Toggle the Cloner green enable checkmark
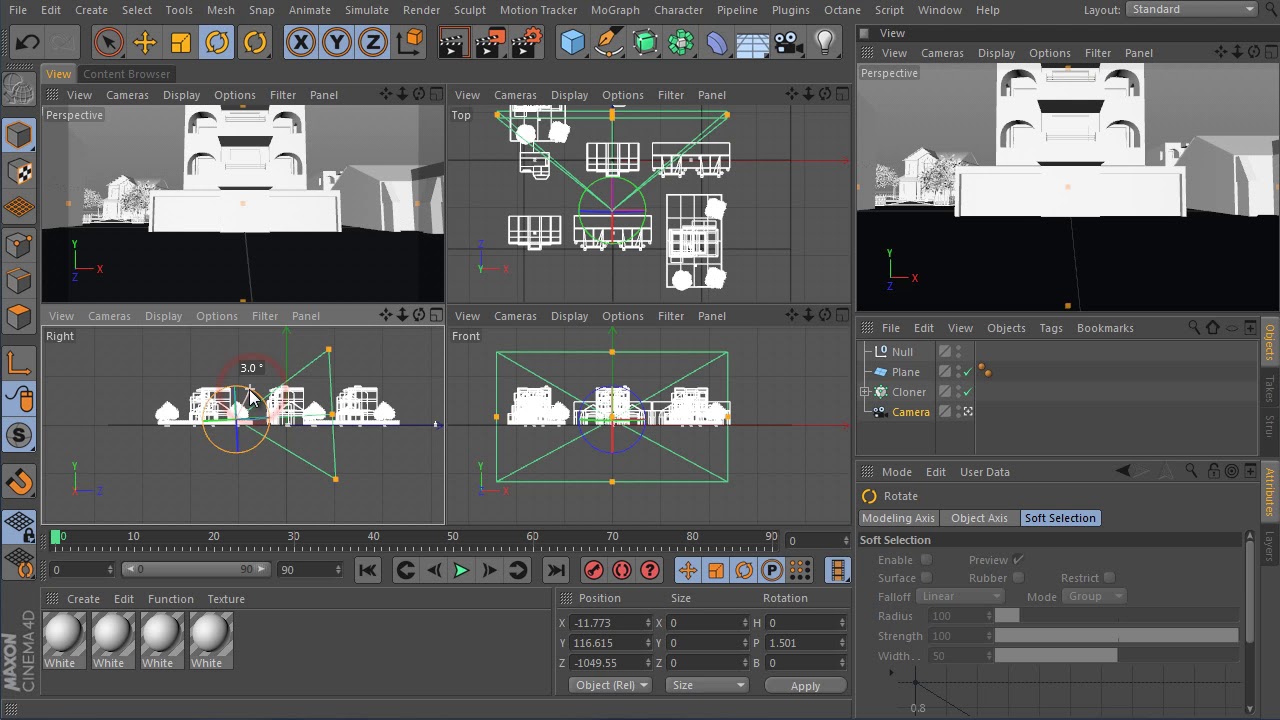The width and height of the screenshot is (1280, 720). [967, 392]
